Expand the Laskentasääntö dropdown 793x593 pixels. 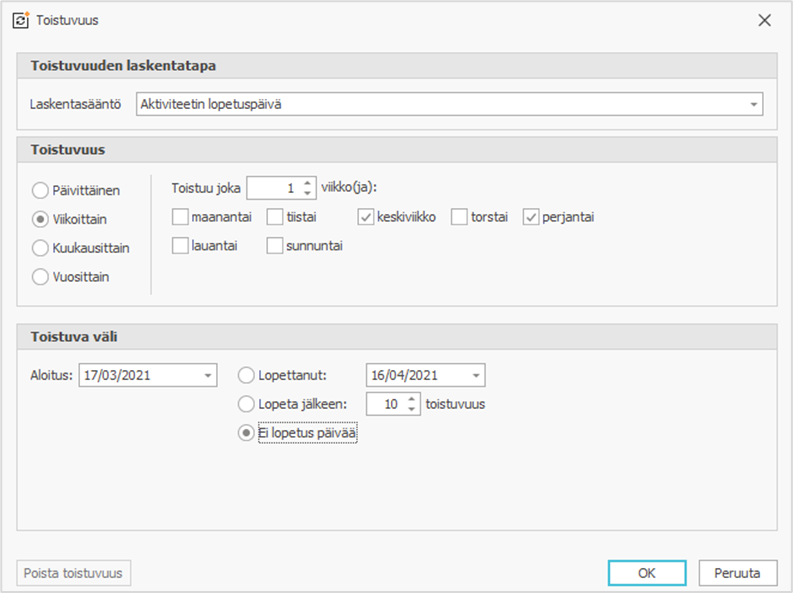752,104
